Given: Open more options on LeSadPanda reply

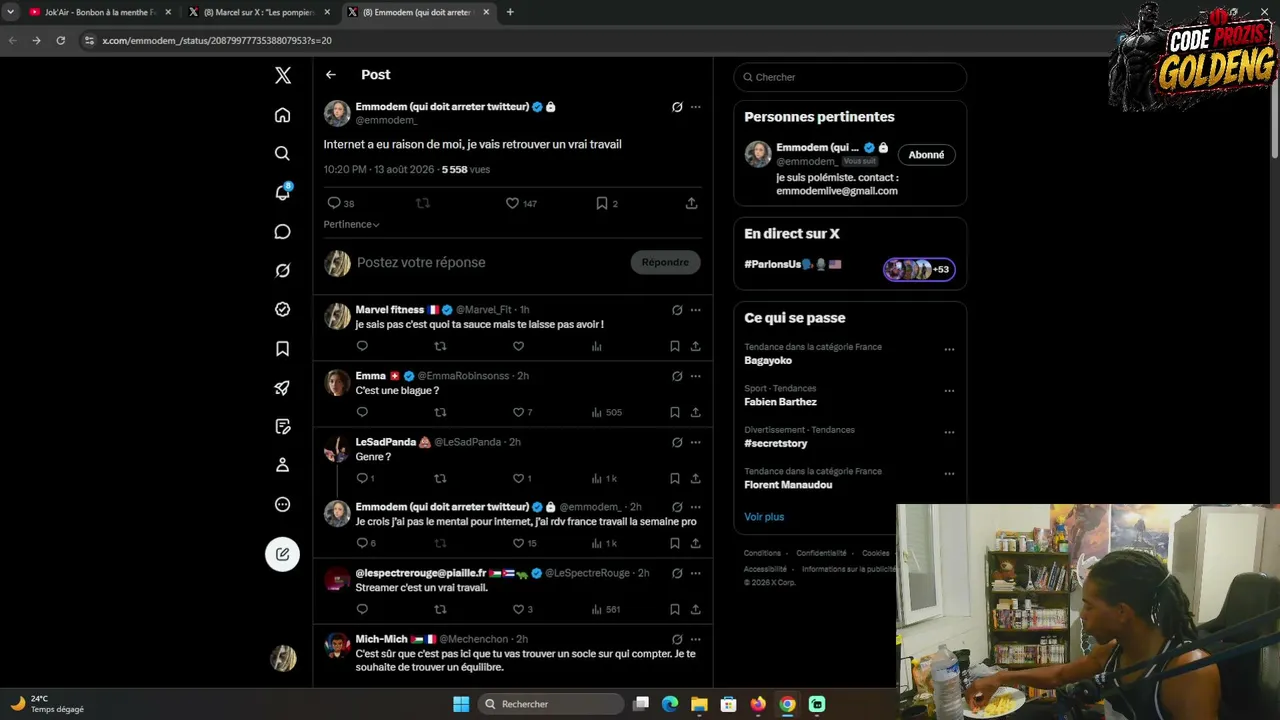Looking at the screenshot, I should (696, 442).
